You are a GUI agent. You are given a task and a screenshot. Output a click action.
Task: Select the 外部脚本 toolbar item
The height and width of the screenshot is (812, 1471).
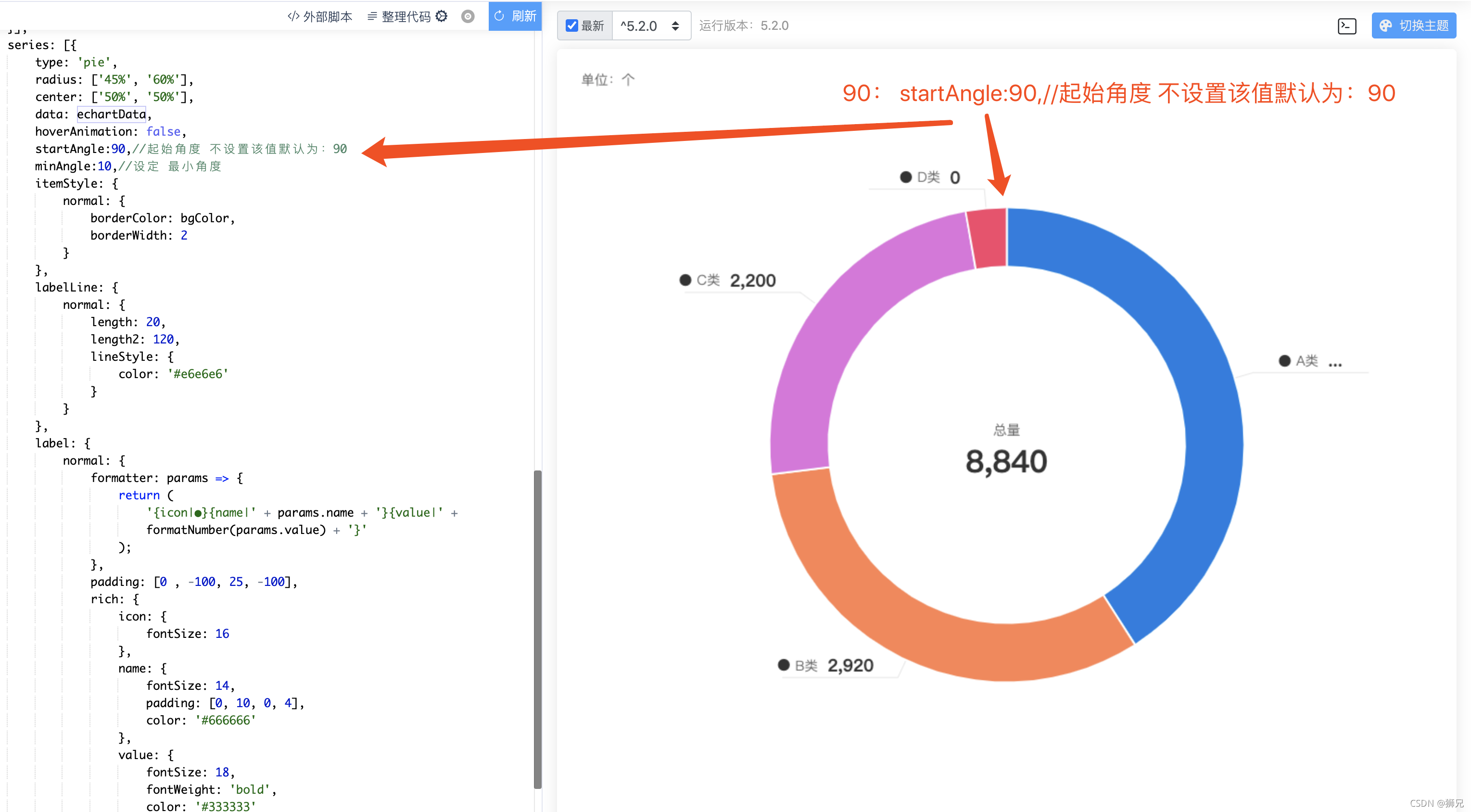click(x=328, y=16)
